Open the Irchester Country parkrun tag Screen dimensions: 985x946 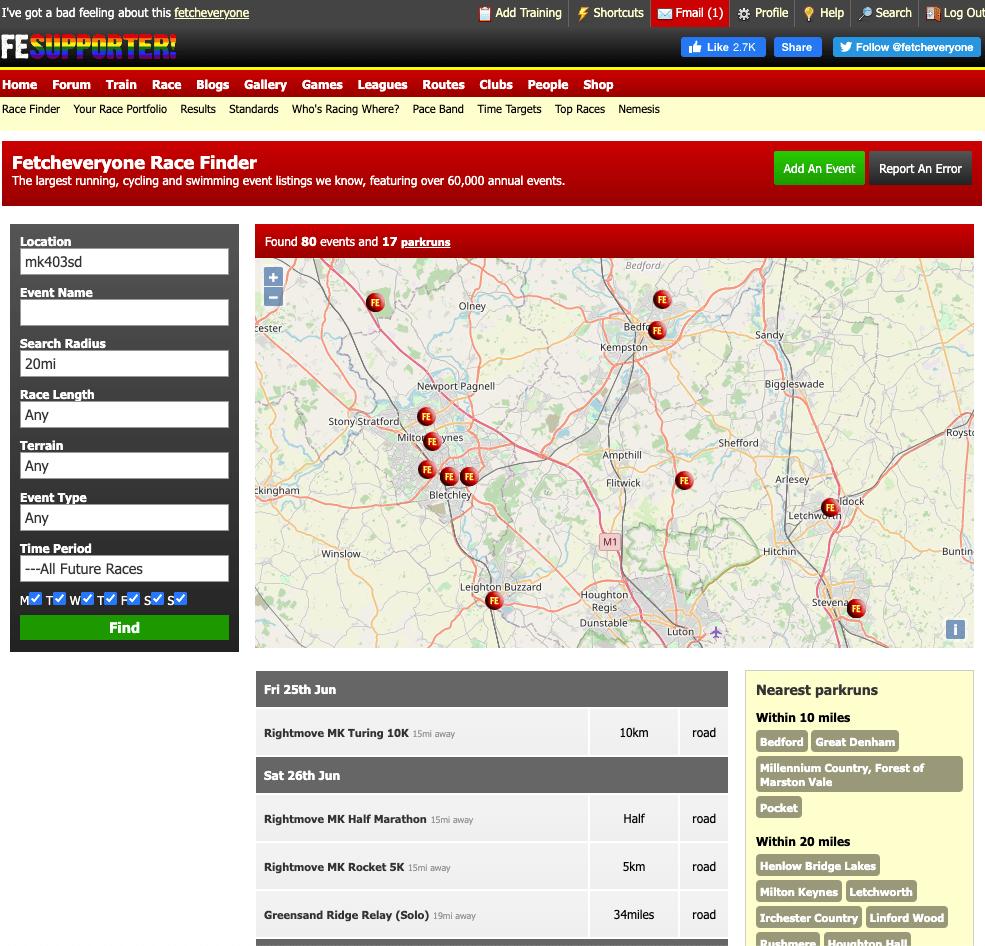(x=808, y=918)
